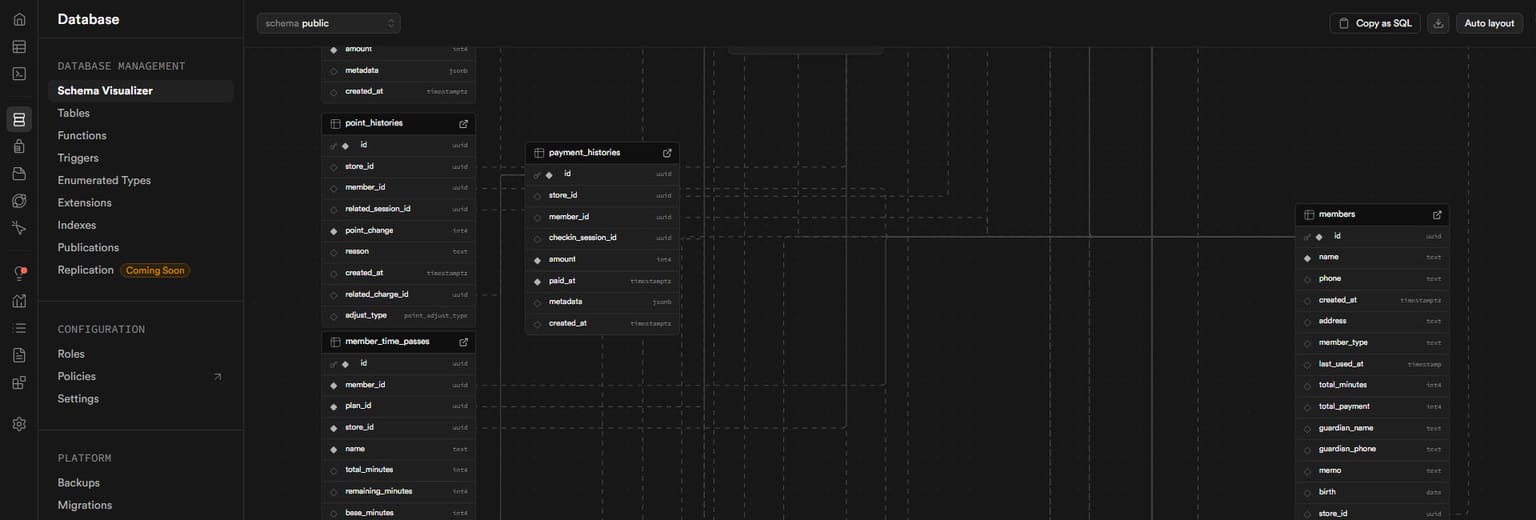Image resolution: width=1536 pixels, height=520 pixels.
Task: Click birth column in members table
Action: [x=1372, y=492]
